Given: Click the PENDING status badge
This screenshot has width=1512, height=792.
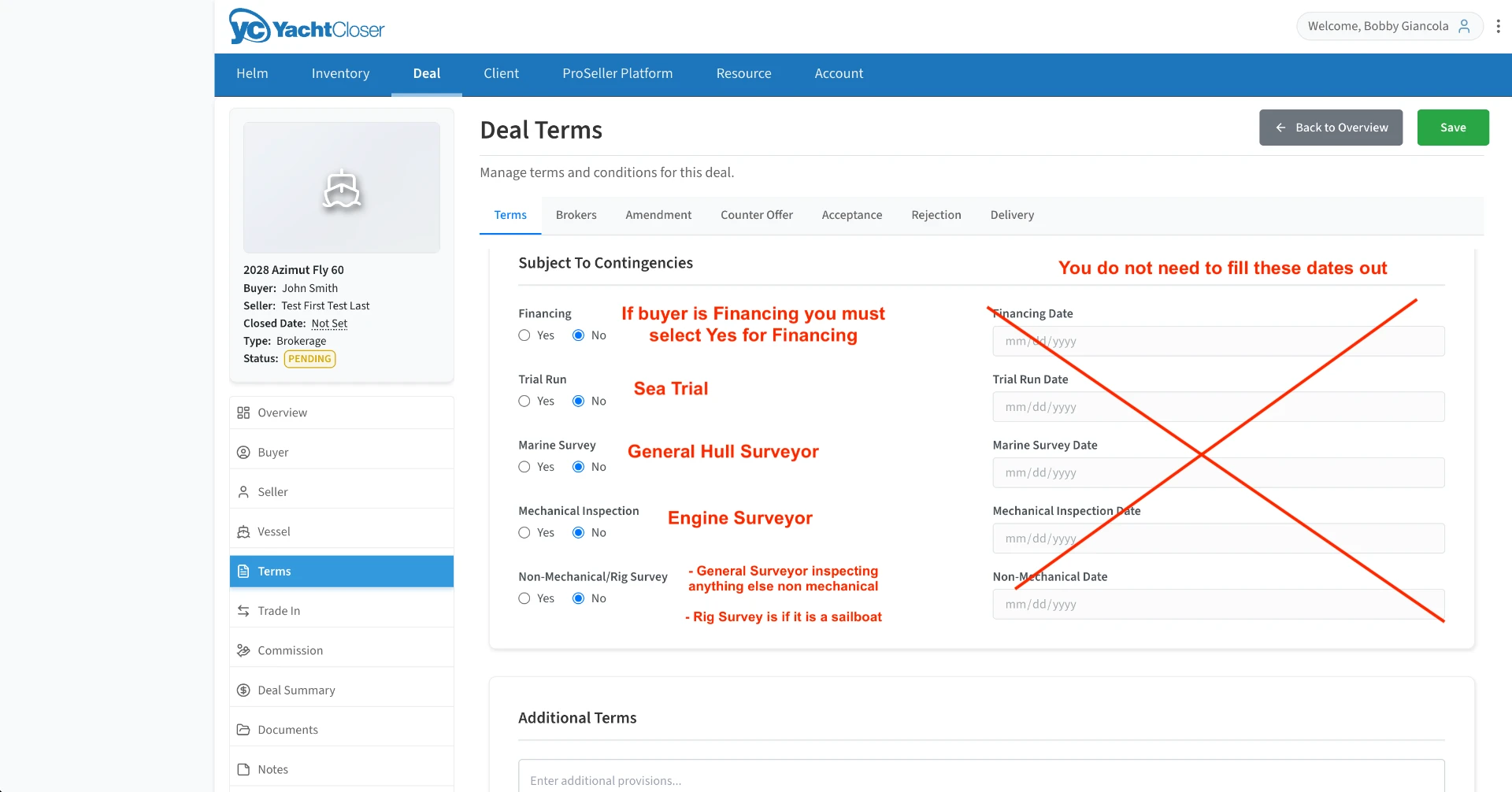Looking at the screenshot, I should click(309, 359).
